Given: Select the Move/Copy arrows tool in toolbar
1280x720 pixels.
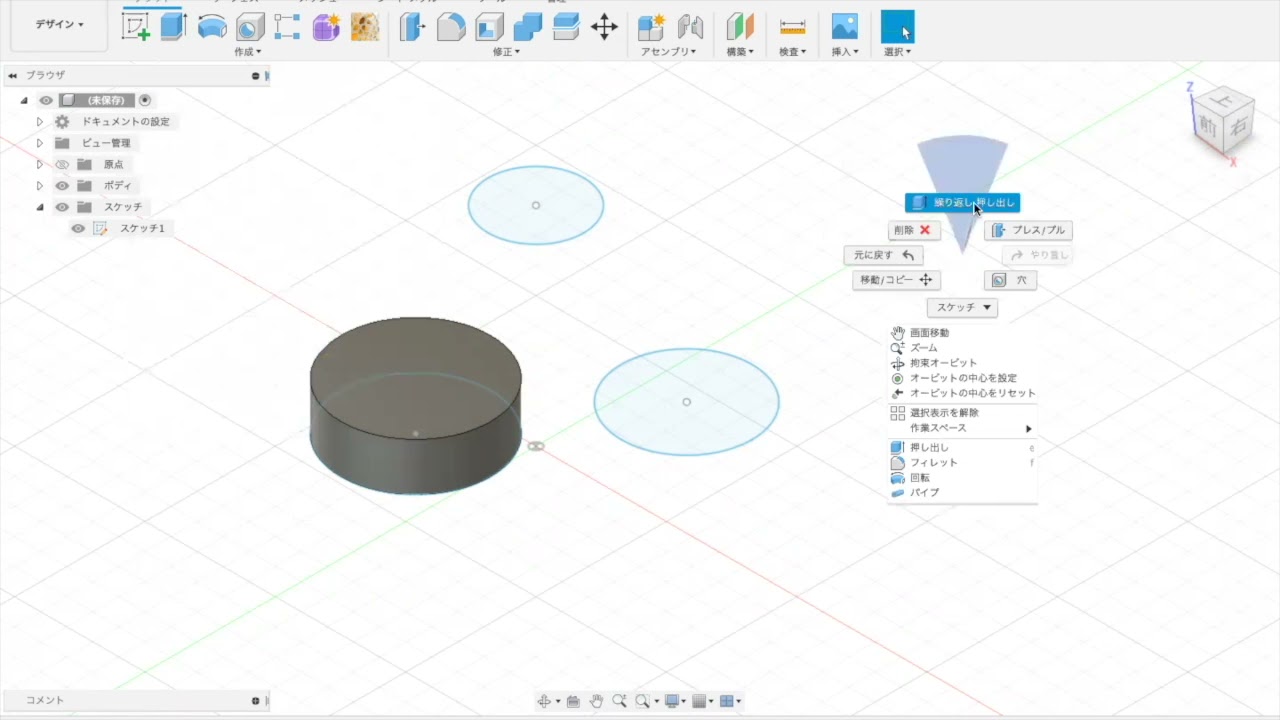Looking at the screenshot, I should [604, 27].
